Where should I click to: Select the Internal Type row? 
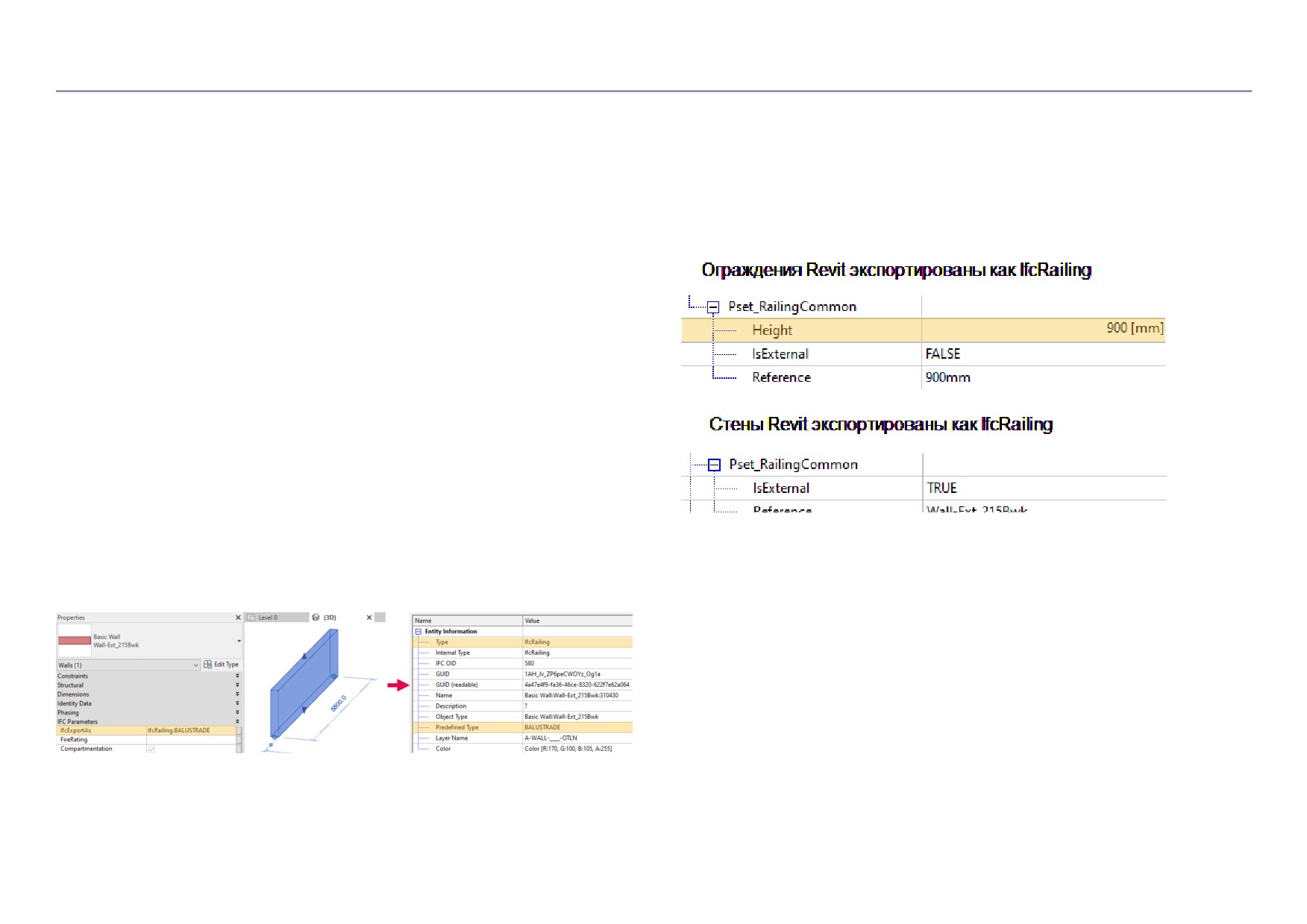click(522, 653)
